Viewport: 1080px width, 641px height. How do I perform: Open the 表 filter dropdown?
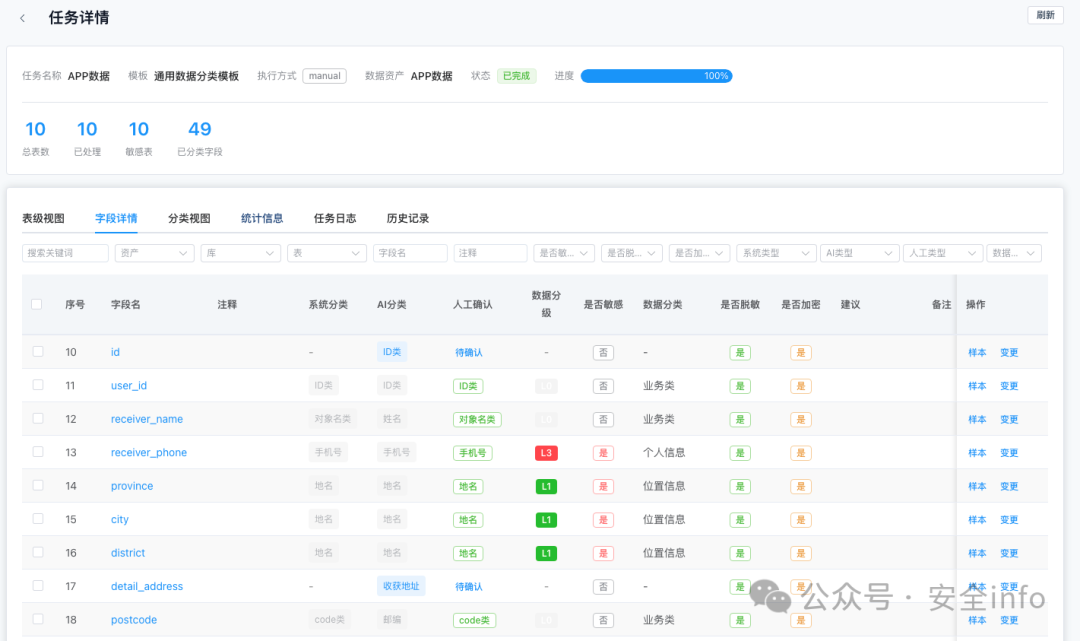point(326,253)
